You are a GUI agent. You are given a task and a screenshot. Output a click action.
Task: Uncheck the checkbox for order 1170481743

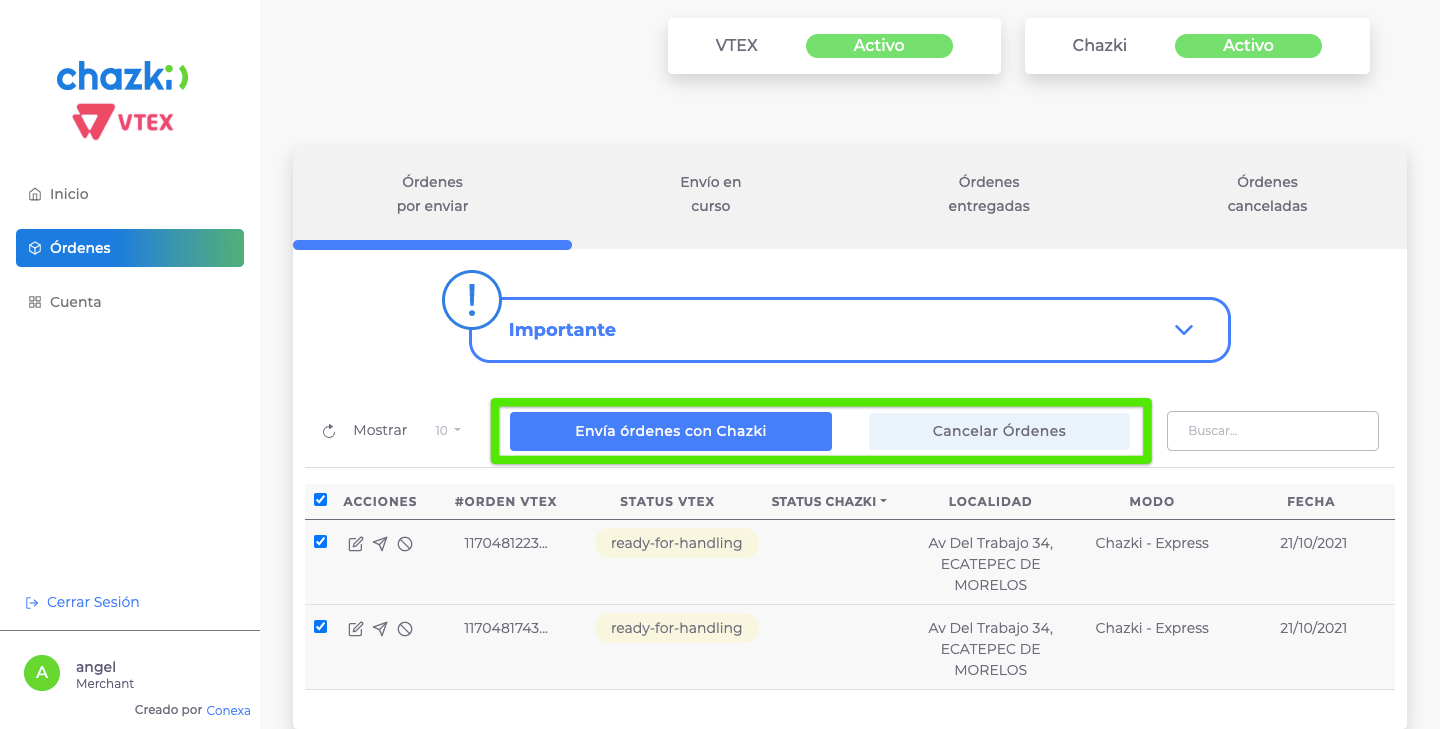320,626
